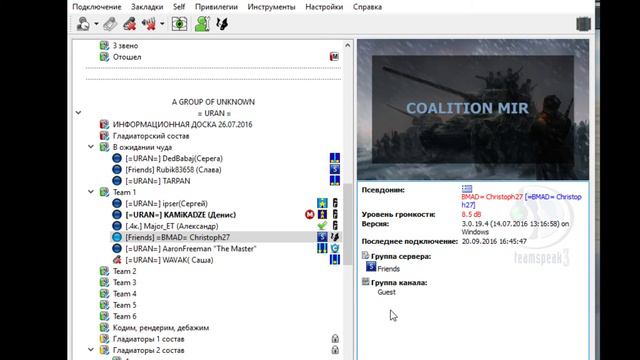Open the Привилегии menu

click(216, 7)
